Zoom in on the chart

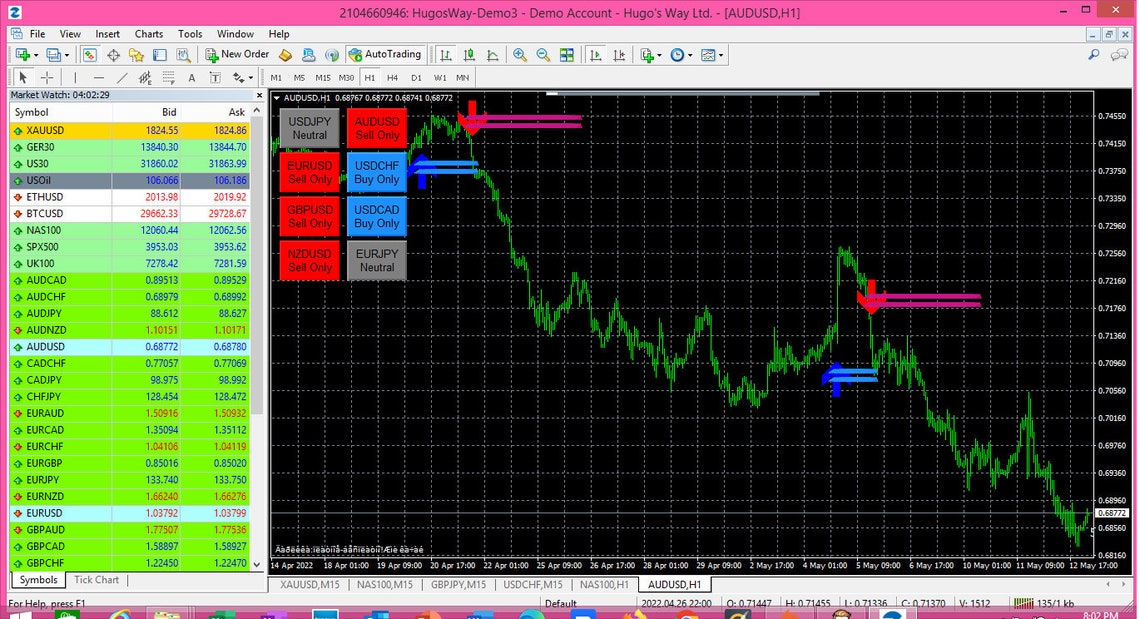[x=519, y=54]
